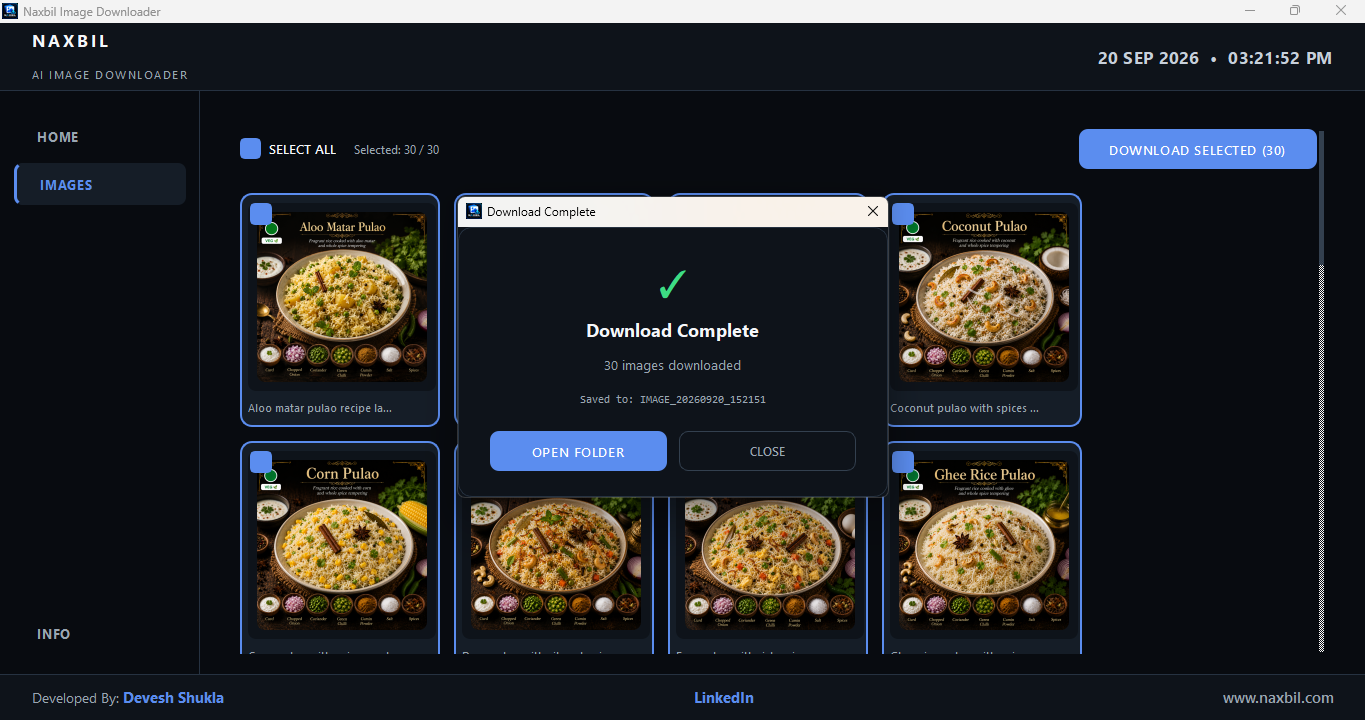Image resolution: width=1365 pixels, height=720 pixels.
Task: Click the saved folder name IMAGE_20260920_152151
Action: point(703,399)
